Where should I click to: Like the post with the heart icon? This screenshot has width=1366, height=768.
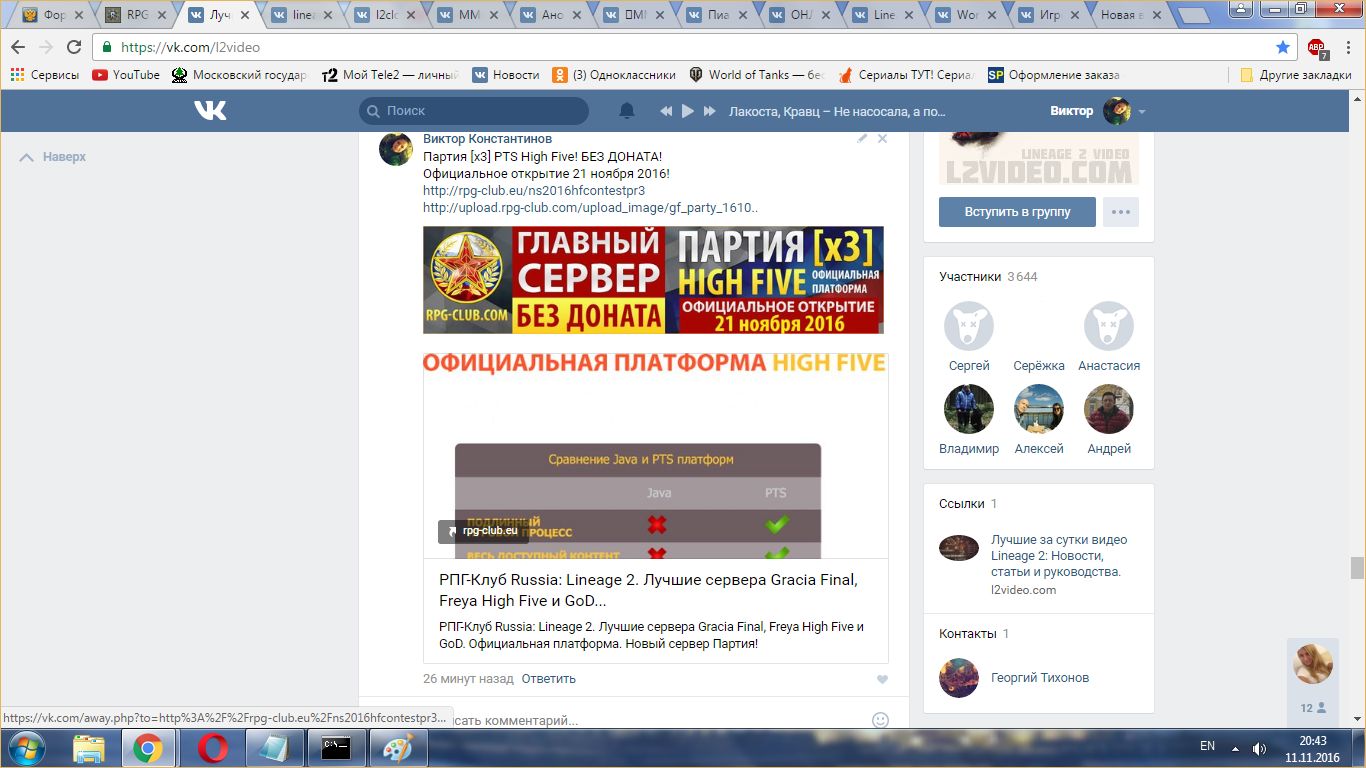882,679
